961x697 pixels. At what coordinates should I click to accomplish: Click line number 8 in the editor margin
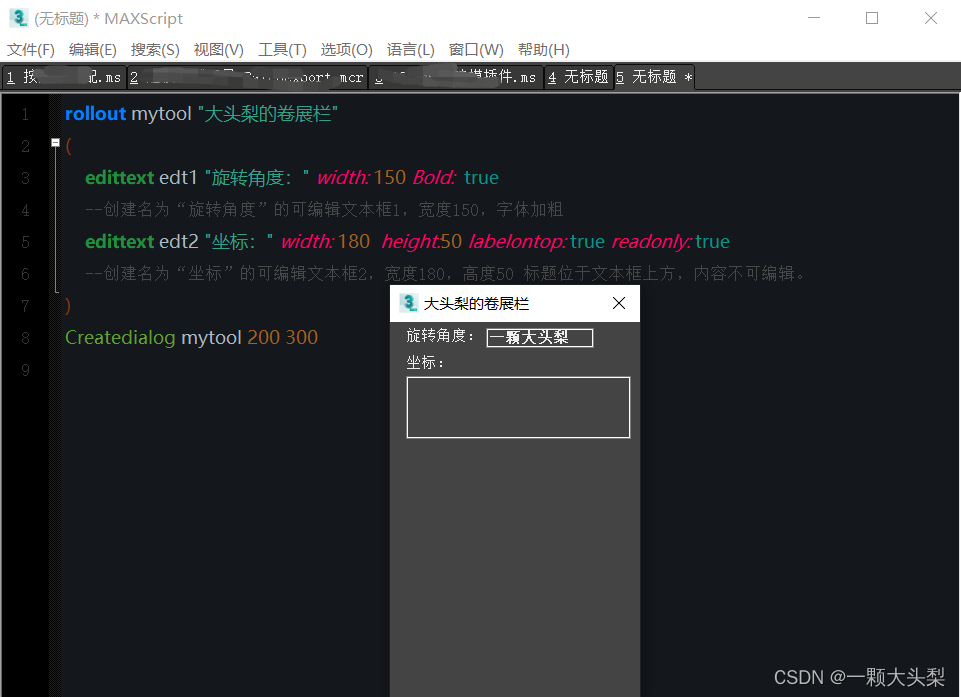pyautogui.click(x=24, y=337)
